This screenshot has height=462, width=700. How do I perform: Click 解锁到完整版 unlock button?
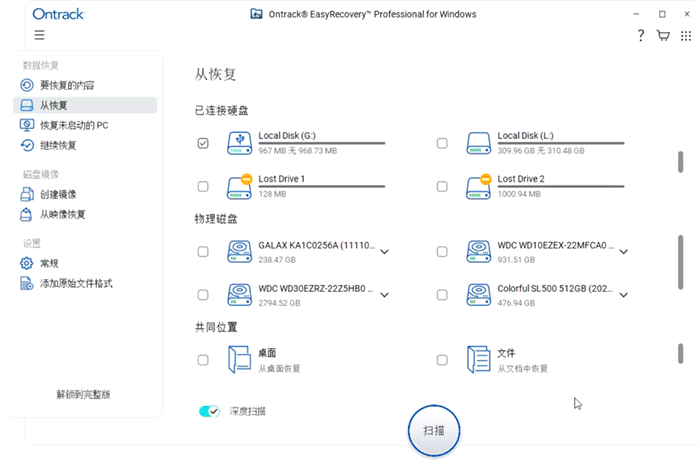[x=83, y=394]
